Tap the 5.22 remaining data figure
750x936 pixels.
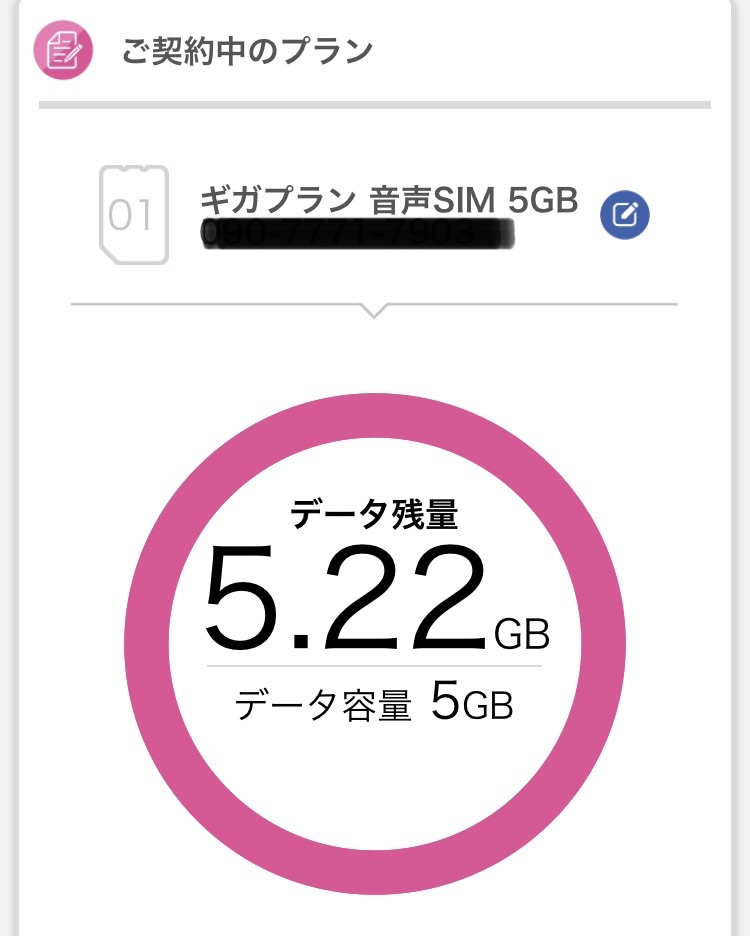345,598
